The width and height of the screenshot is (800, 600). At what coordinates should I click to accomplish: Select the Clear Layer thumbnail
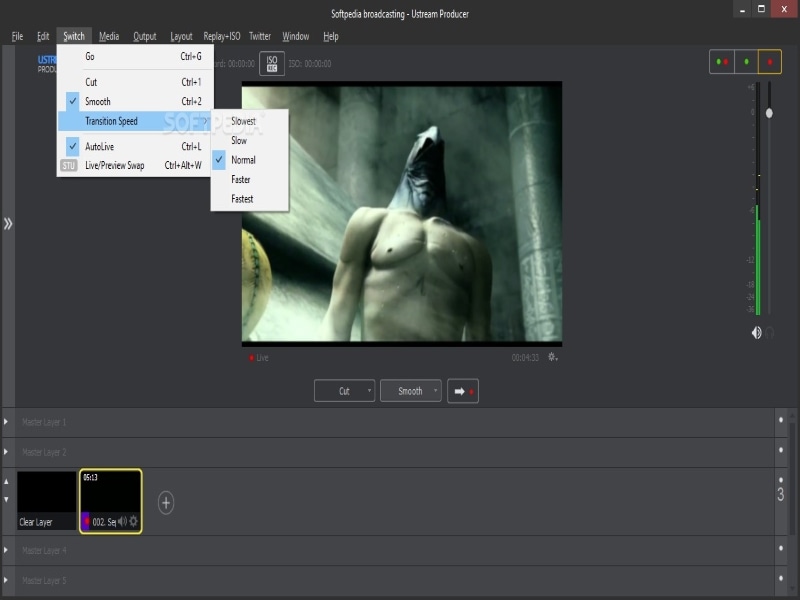pos(46,501)
